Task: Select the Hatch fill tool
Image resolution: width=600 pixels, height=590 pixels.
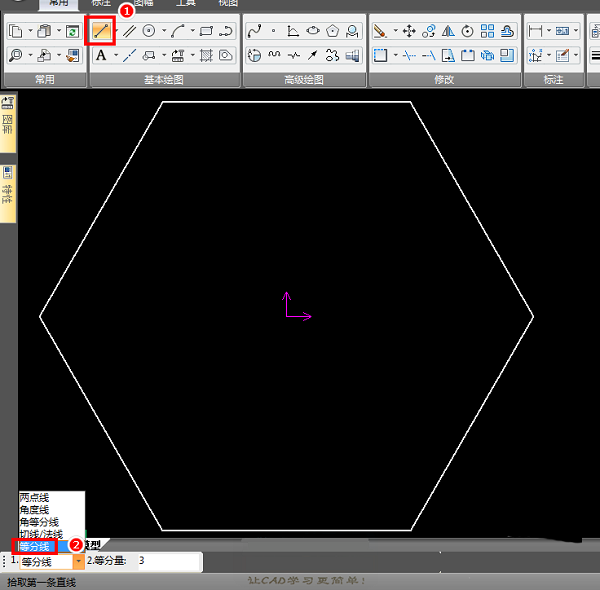Action: point(206,55)
